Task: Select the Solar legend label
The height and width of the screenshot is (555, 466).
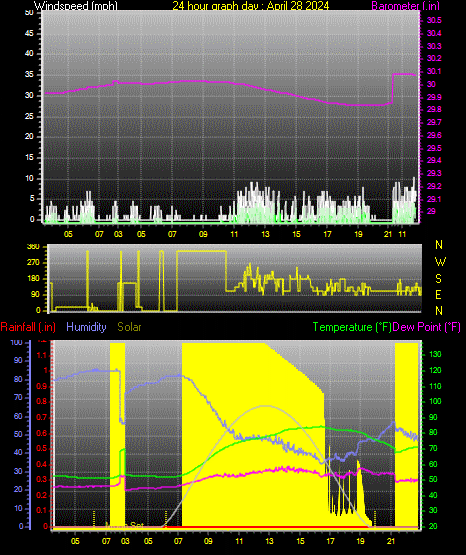Action: tap(129, 327)
